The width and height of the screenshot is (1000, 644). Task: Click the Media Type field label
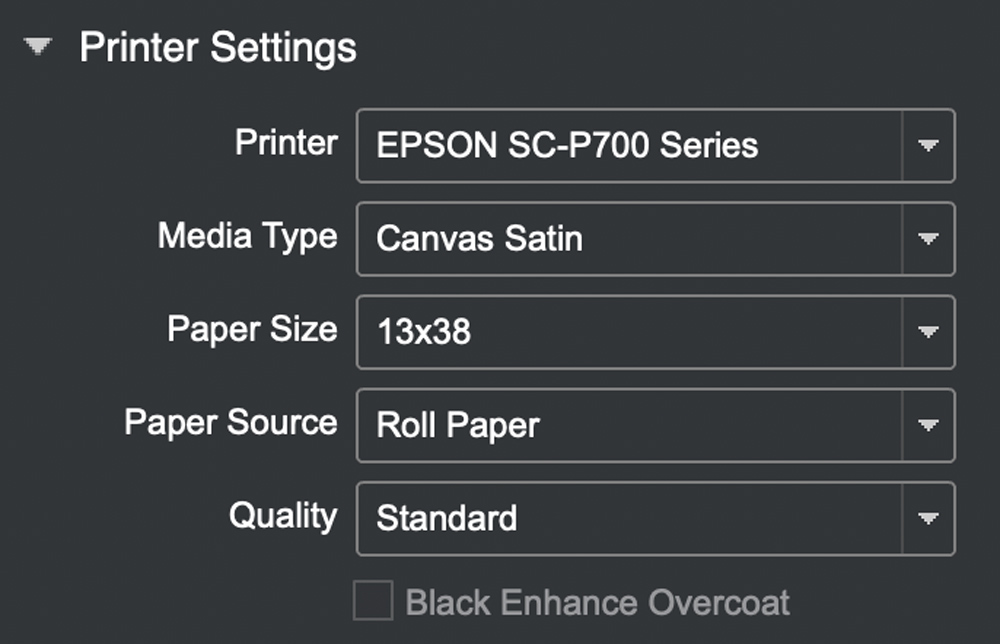(247, 236)
